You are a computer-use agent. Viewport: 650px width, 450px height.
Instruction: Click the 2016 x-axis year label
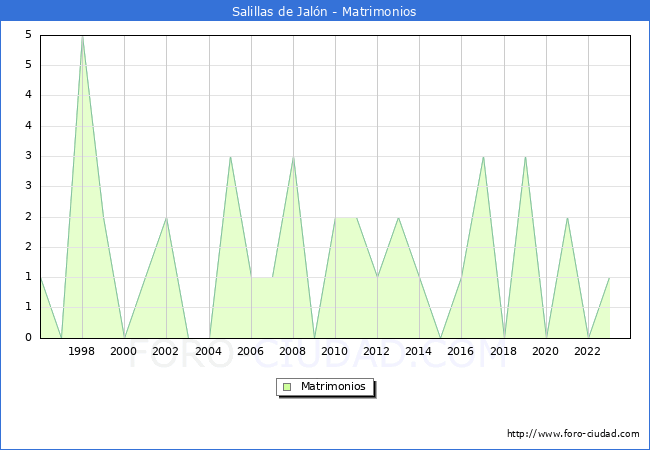coord(461,351)
